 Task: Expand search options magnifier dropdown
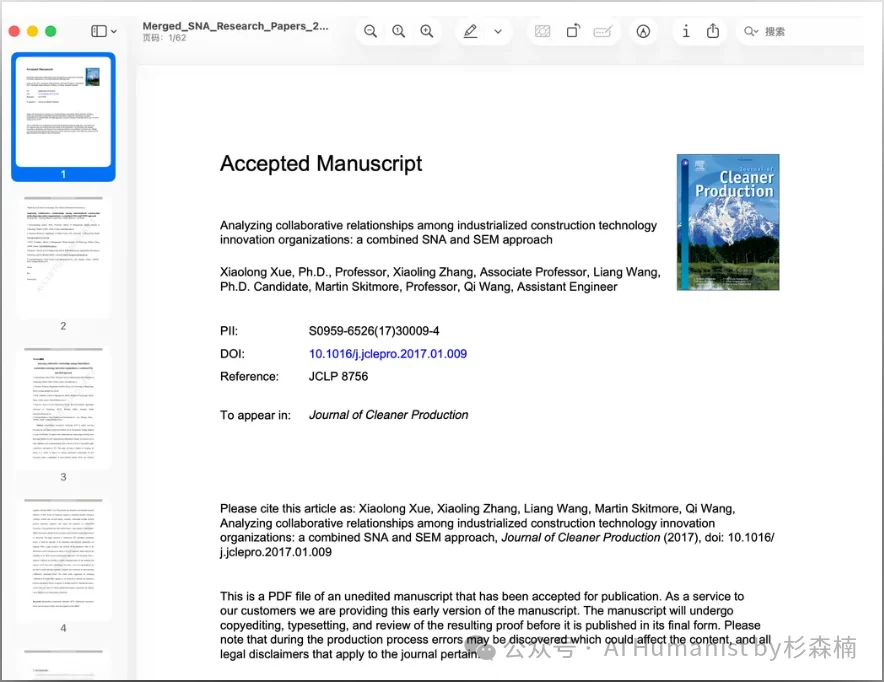coord(750,32)
